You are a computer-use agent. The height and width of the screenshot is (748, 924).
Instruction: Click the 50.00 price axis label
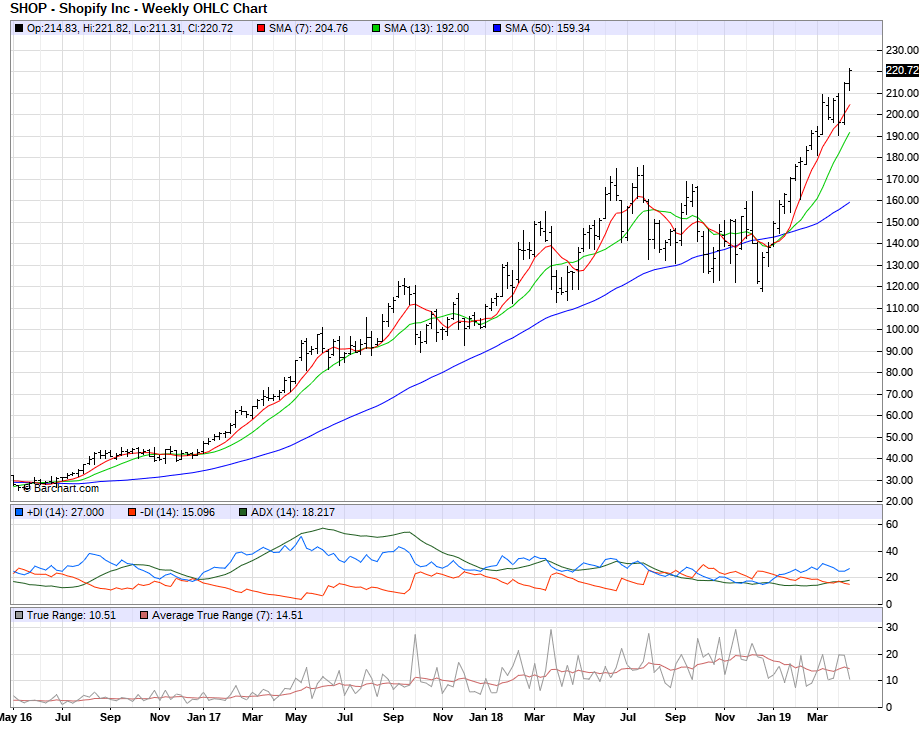pos(899,437)
